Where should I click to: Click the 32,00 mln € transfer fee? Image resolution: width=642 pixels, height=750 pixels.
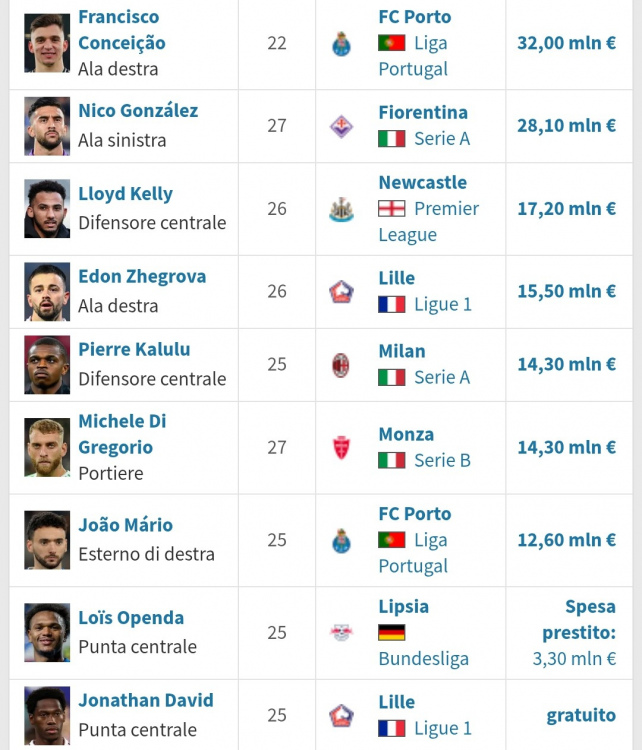[566, 44]
